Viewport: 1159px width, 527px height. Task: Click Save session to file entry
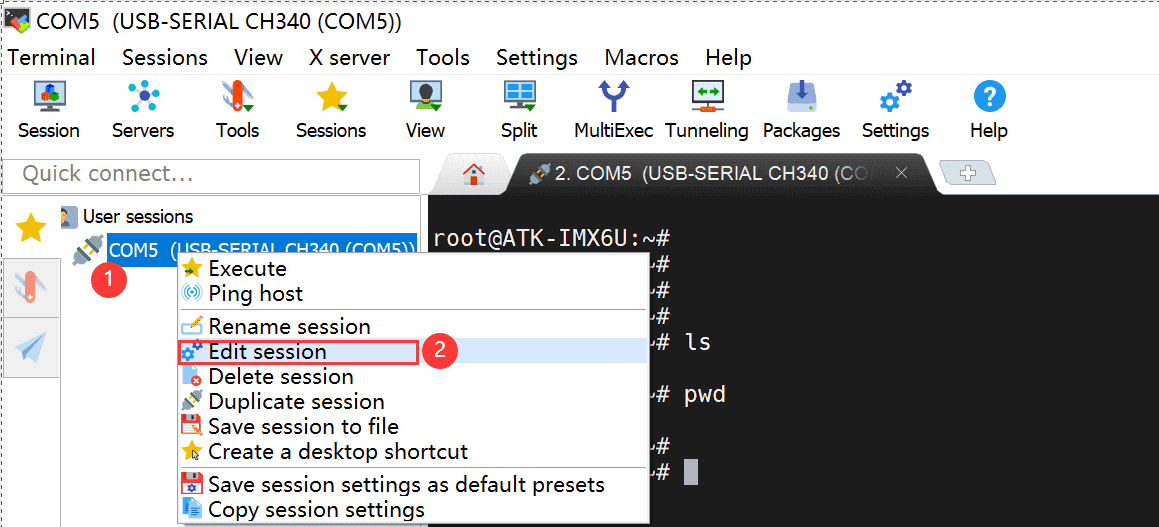point(303,427)
